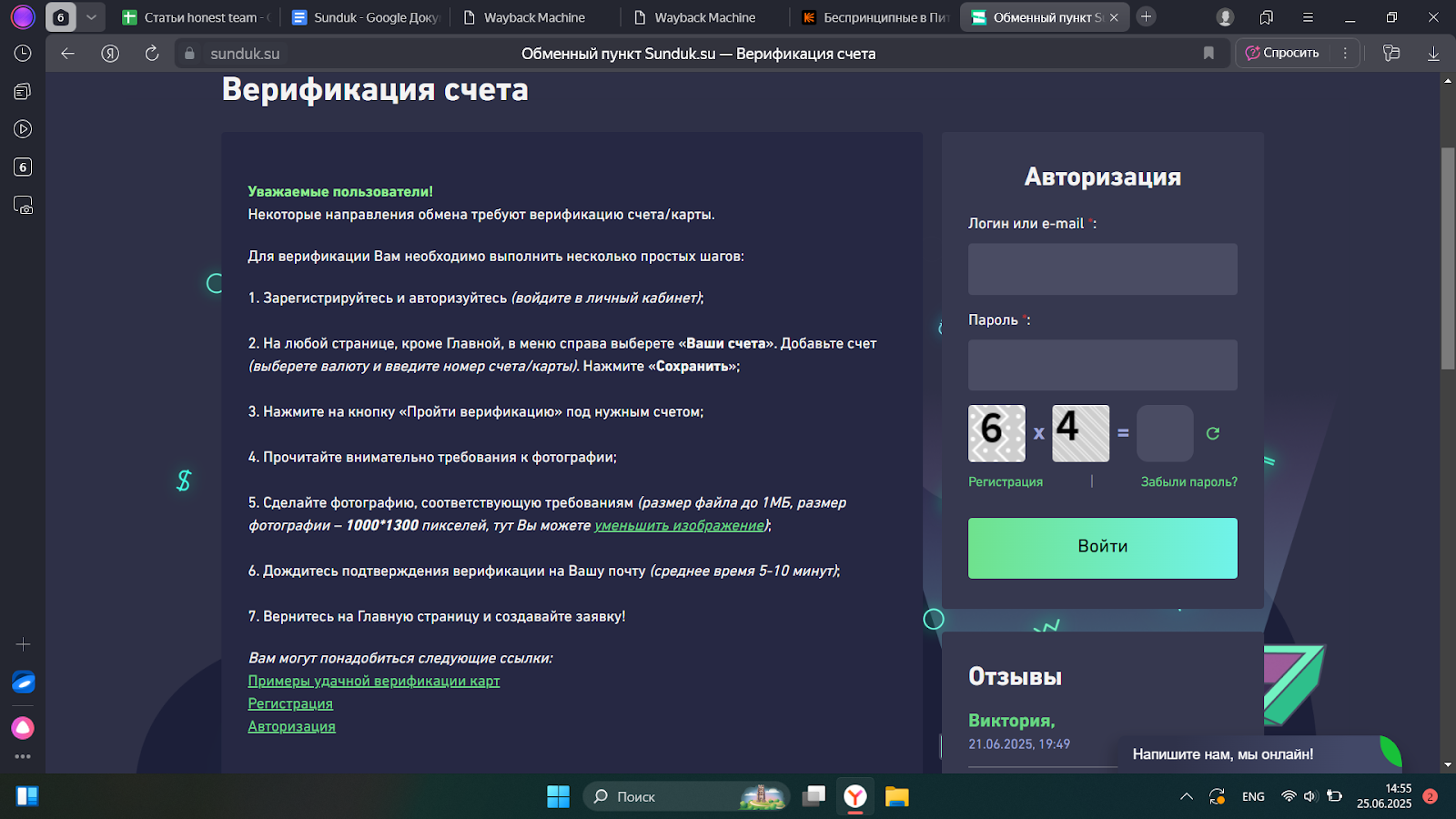This screenshot has height=819, width=1456.
Task: Open the Yandex Browser taskbar icon
Action: coord(855,797)
